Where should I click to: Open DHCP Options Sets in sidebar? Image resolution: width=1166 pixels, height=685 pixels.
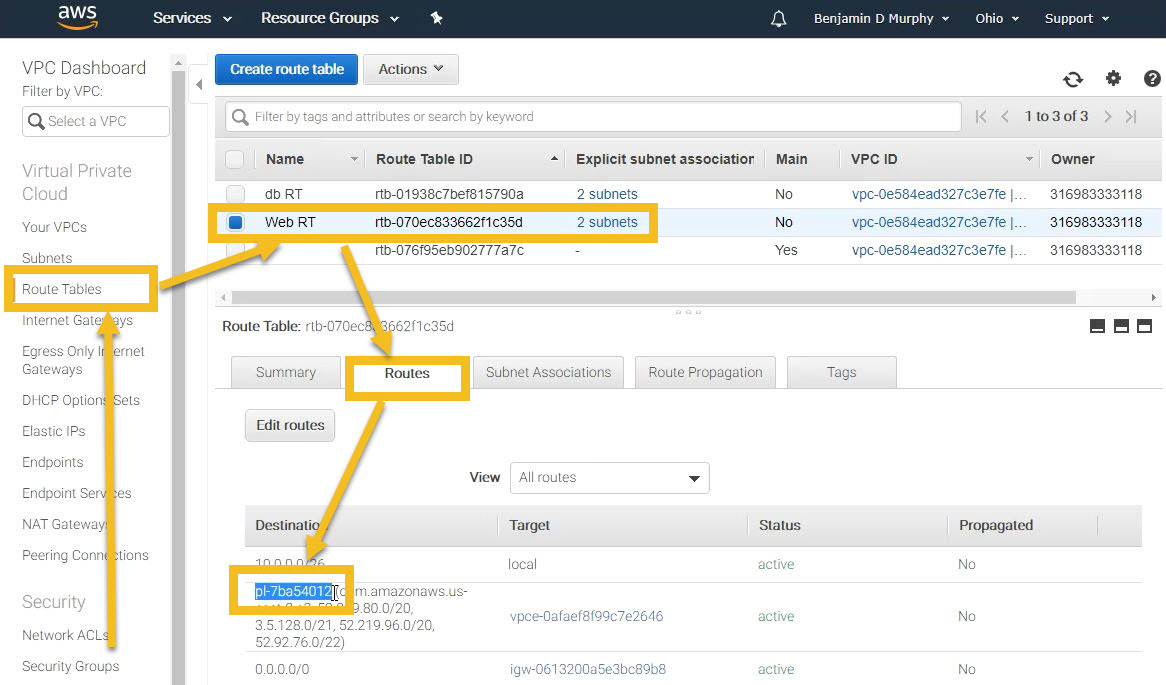pos(80,400)
